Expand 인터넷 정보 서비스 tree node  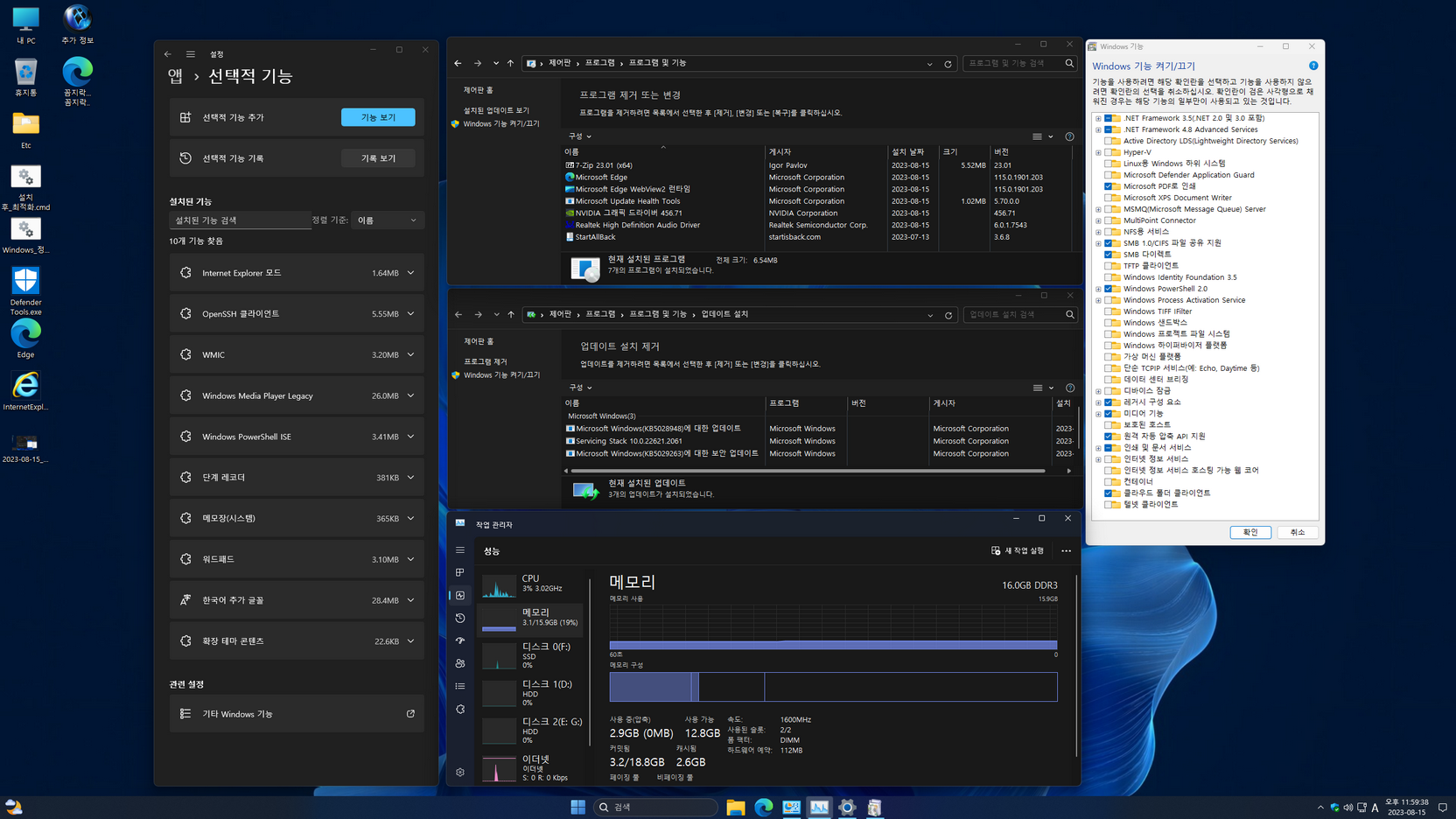tap(1098, 459)
